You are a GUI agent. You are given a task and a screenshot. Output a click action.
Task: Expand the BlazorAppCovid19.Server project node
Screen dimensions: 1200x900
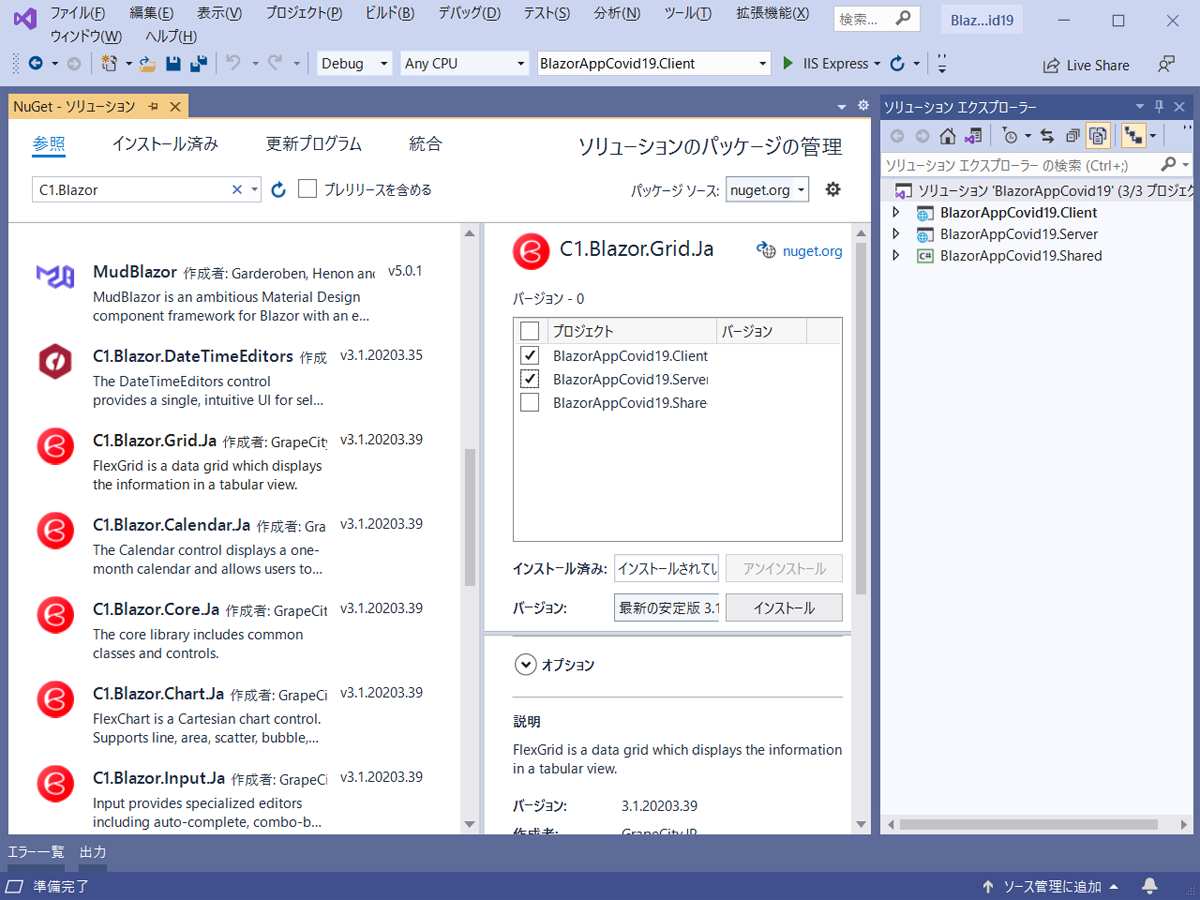[896, 234]
